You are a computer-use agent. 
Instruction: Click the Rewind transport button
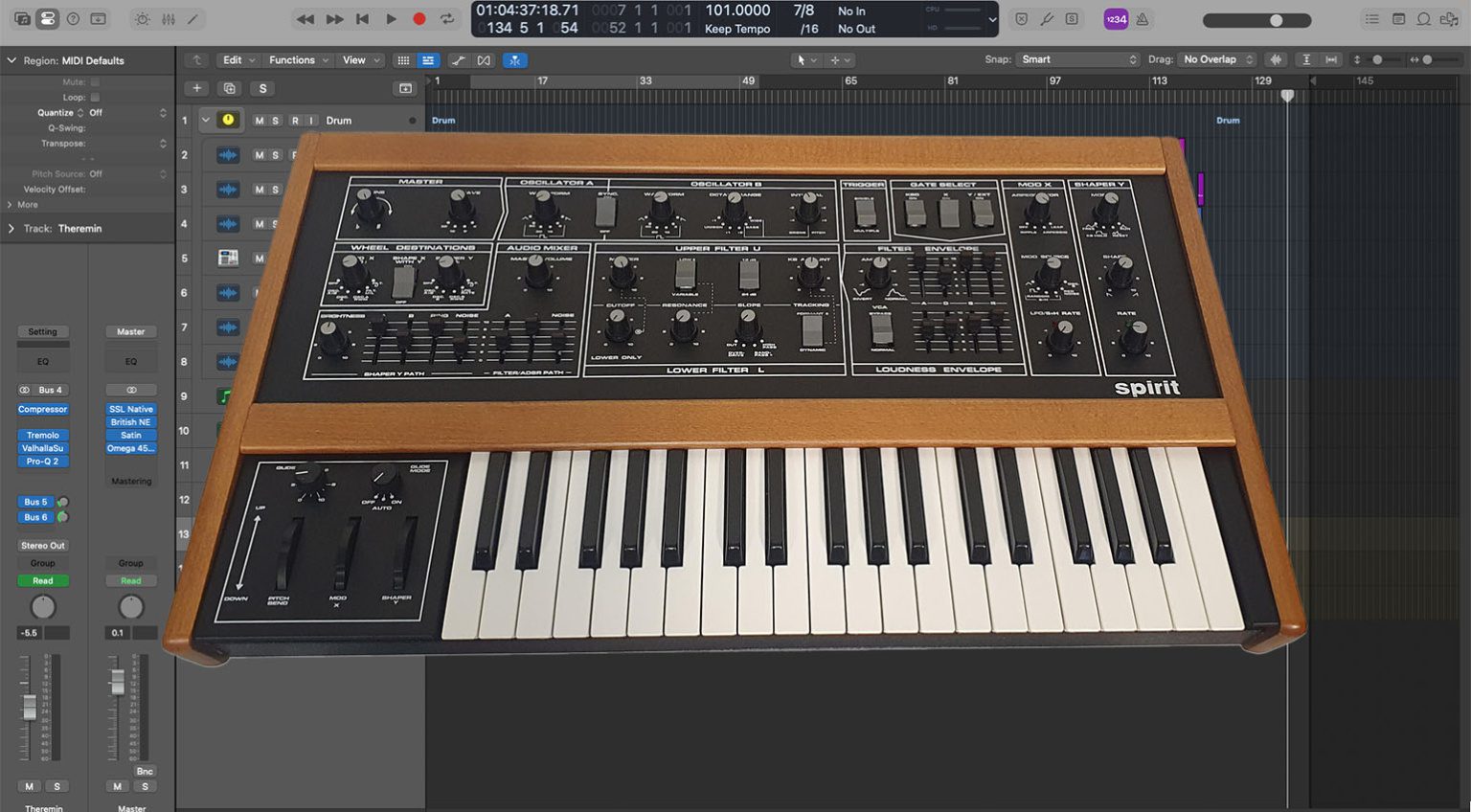[x=305, y=19]
